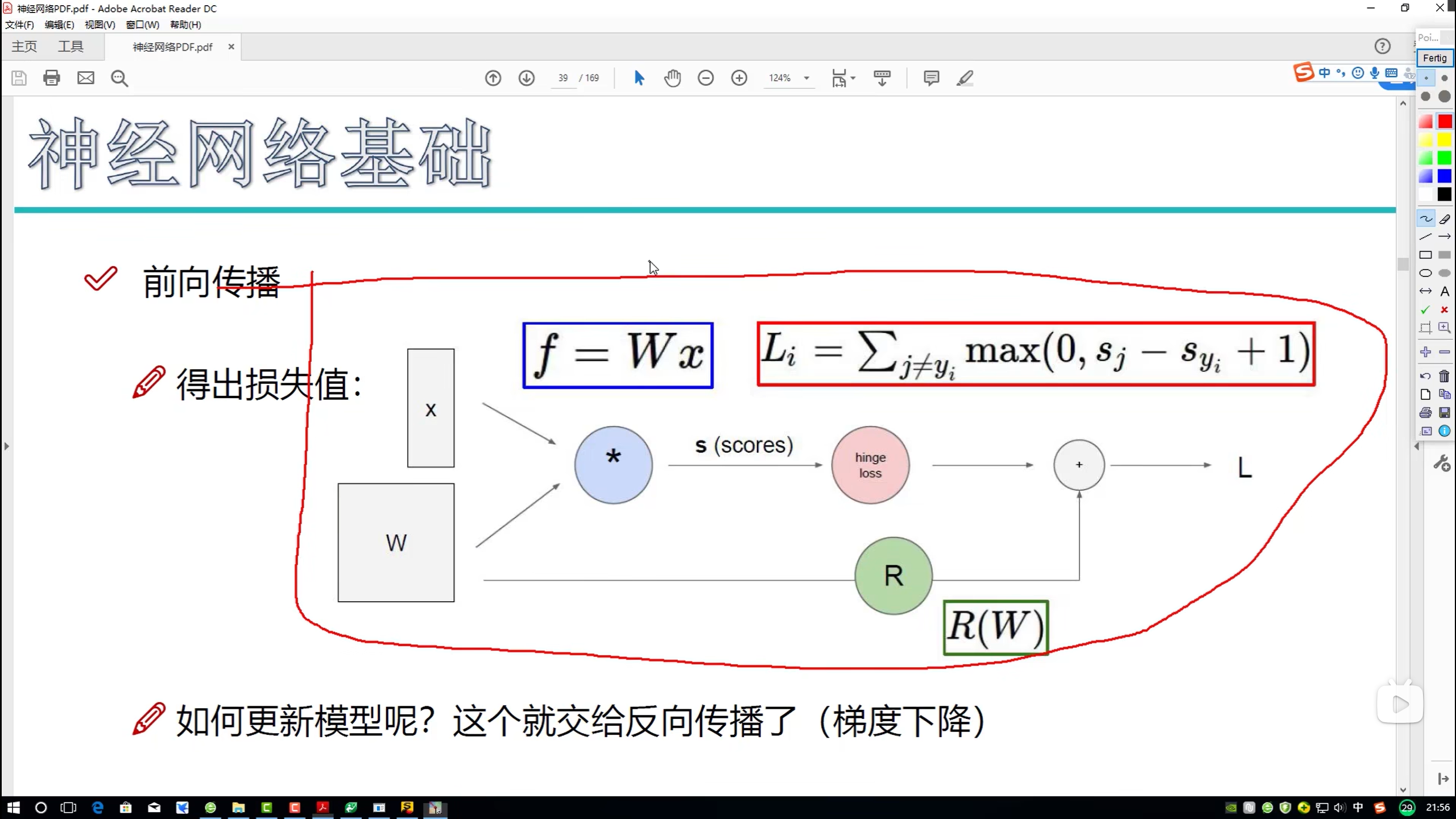Click the 主页 tab
This screenshot has width=1456, height=819.
click(24, 46)
